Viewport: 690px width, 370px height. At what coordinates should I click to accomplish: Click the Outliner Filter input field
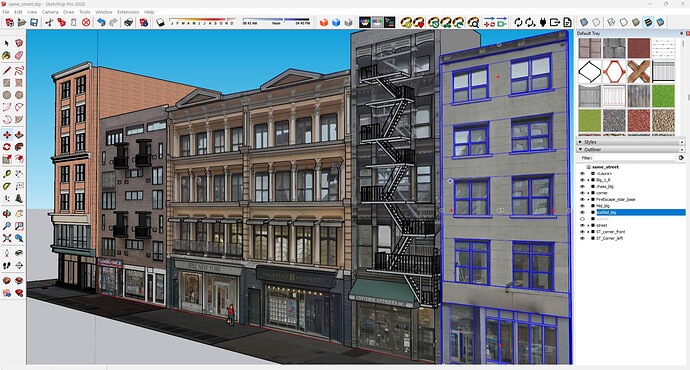point(635,158)
